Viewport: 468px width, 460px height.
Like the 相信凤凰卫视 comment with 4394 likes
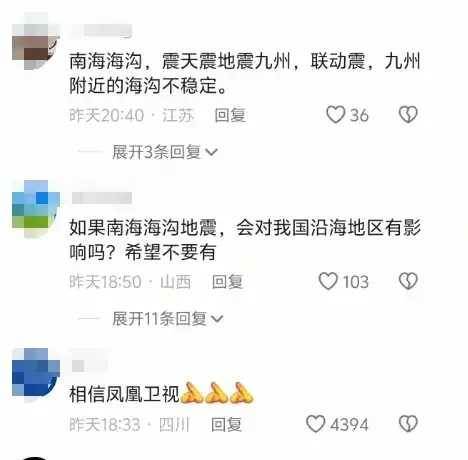click(x=315, y=424)
